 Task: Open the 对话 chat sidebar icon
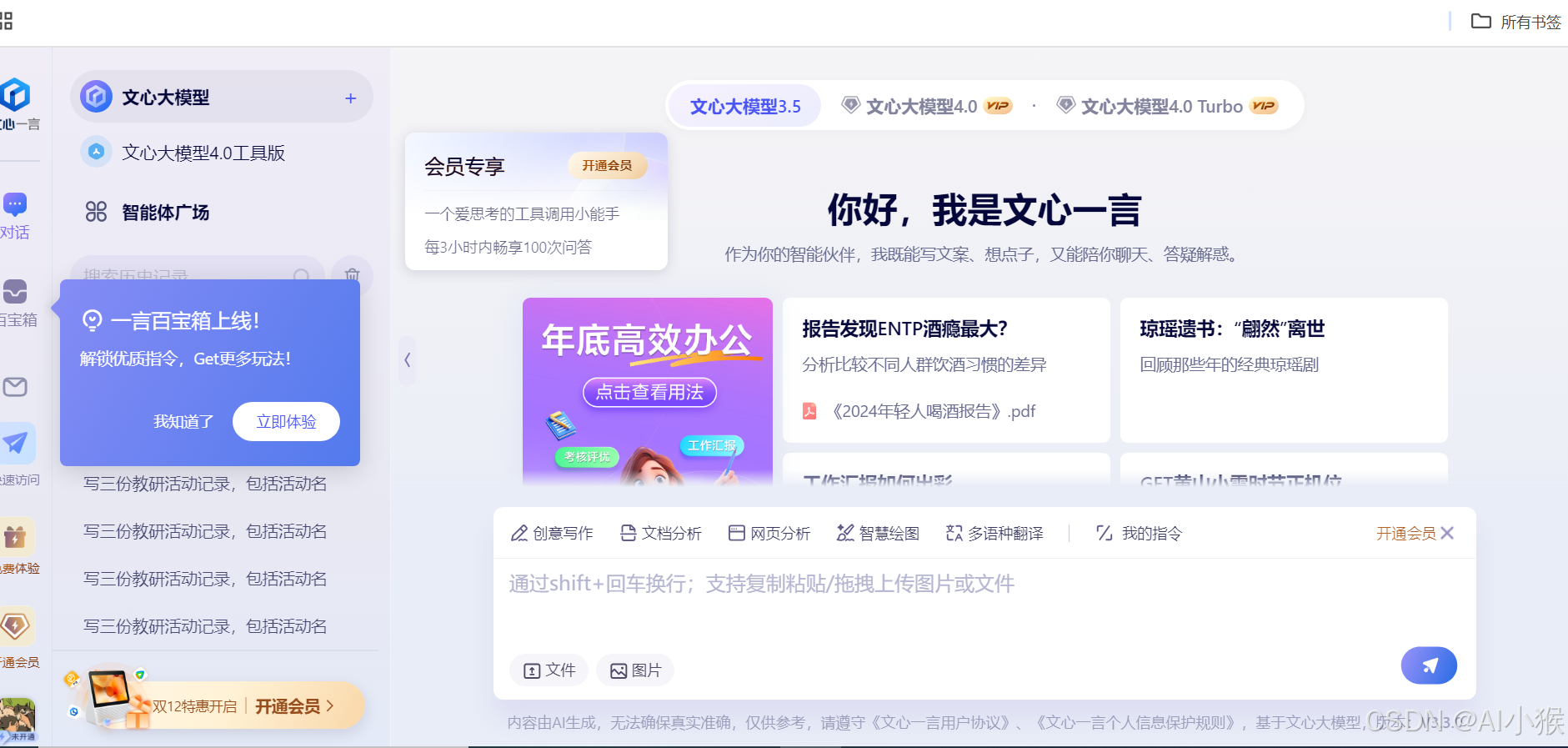pyautogui.click(x=15, y=204)
